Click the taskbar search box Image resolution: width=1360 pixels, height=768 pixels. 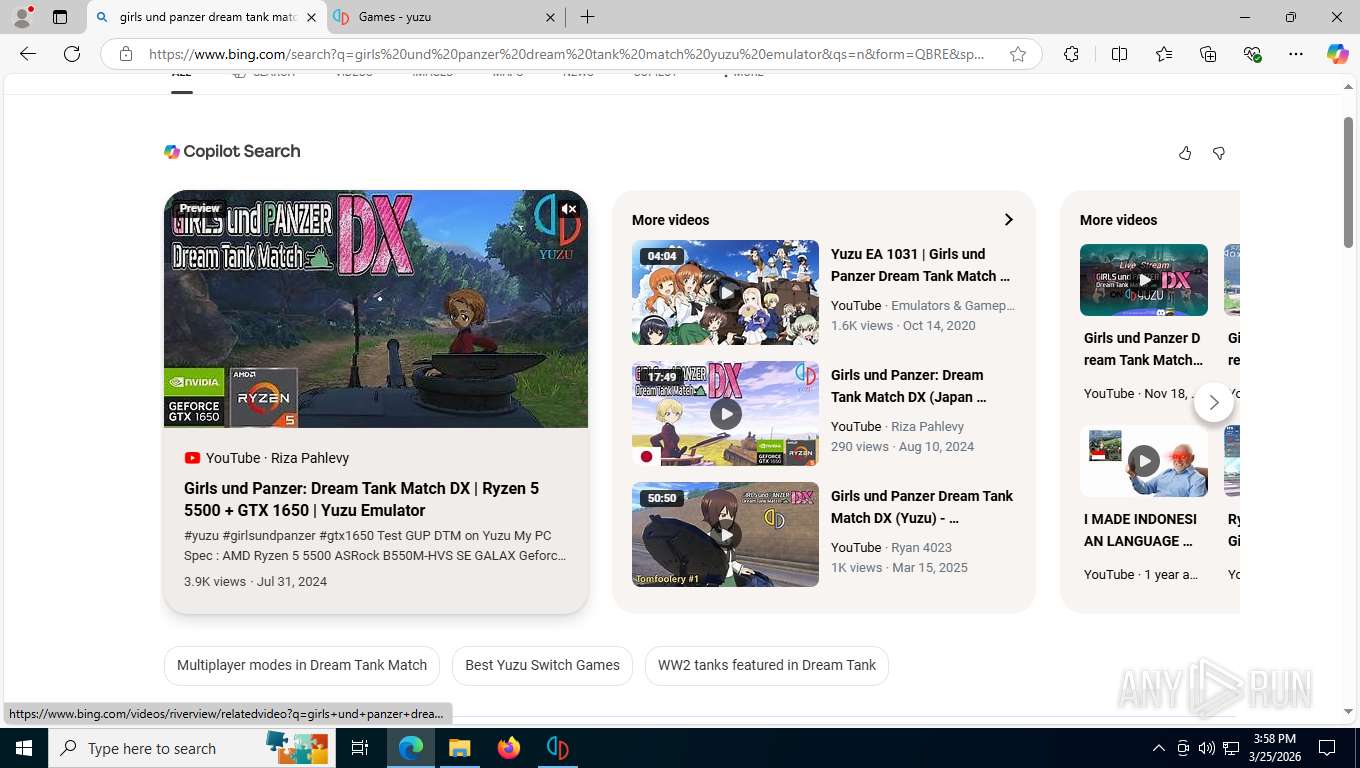point(193,748)
